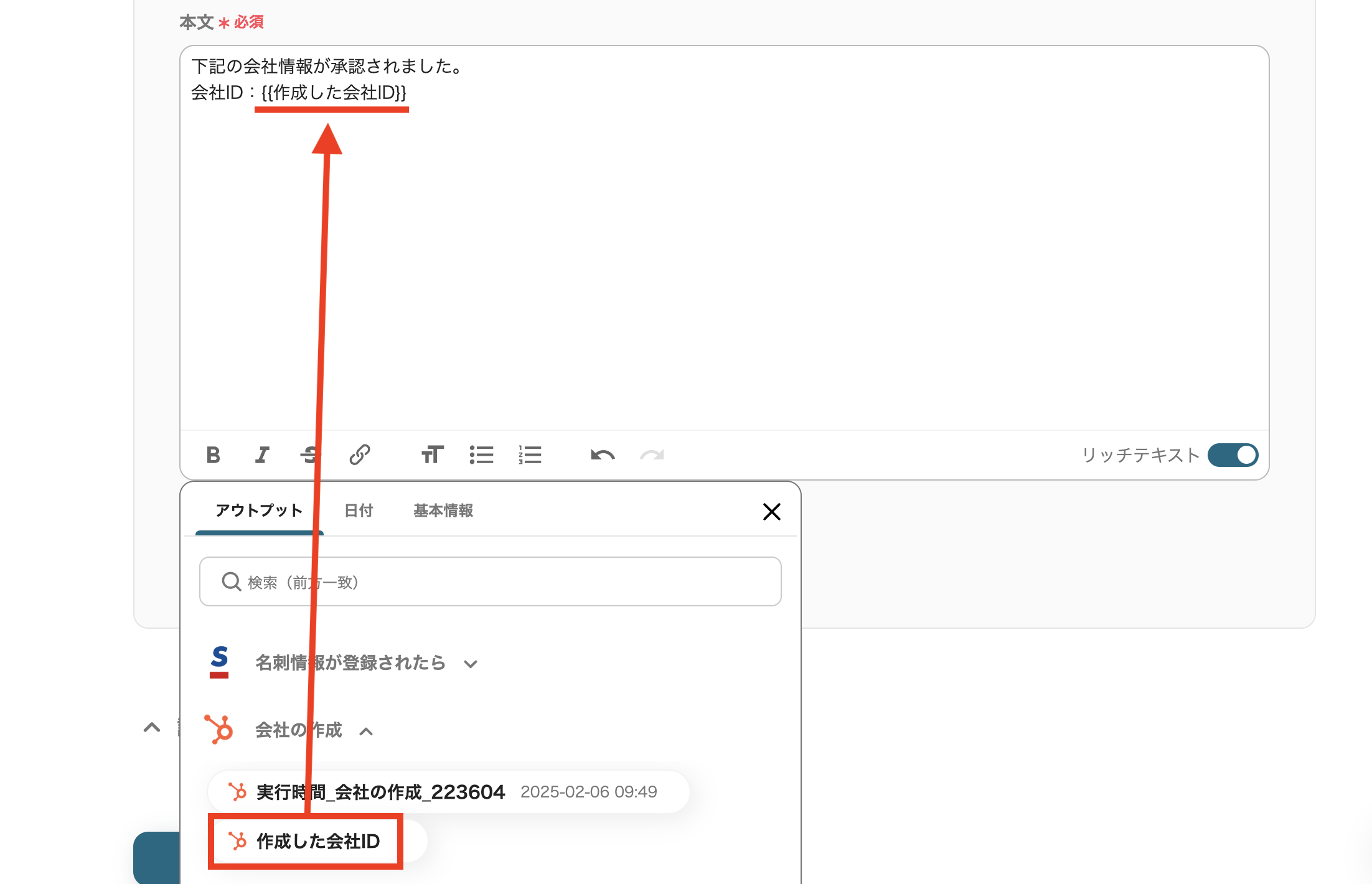Toggle bold formatting in the editor
1372x884 pixels.
213,455
